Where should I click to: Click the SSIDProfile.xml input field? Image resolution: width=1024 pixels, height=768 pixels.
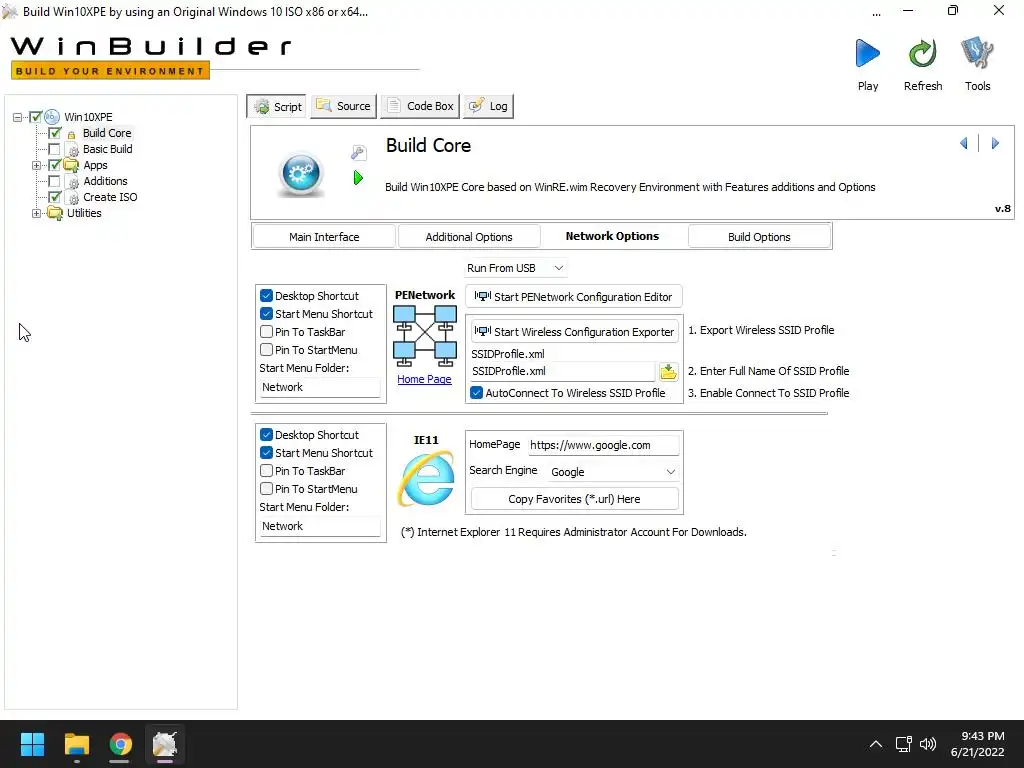pyautogui.click(x=562, y=372)
